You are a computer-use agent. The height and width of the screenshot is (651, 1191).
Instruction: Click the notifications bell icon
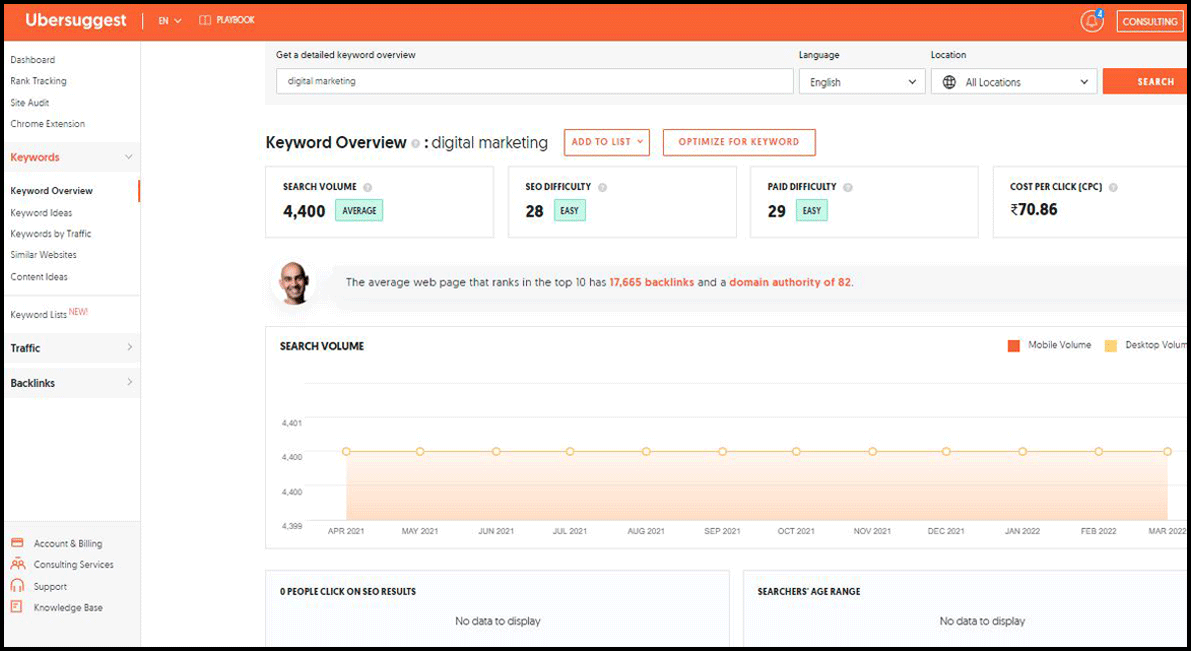[x=1090, y=21]
